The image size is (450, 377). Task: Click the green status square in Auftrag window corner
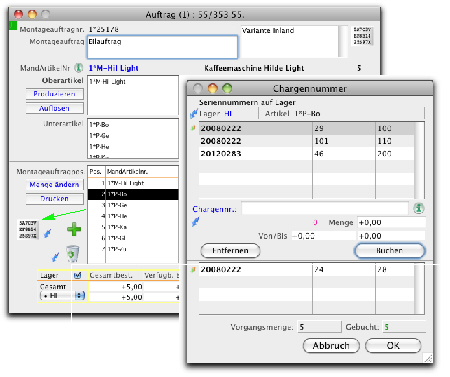point(13,25)
